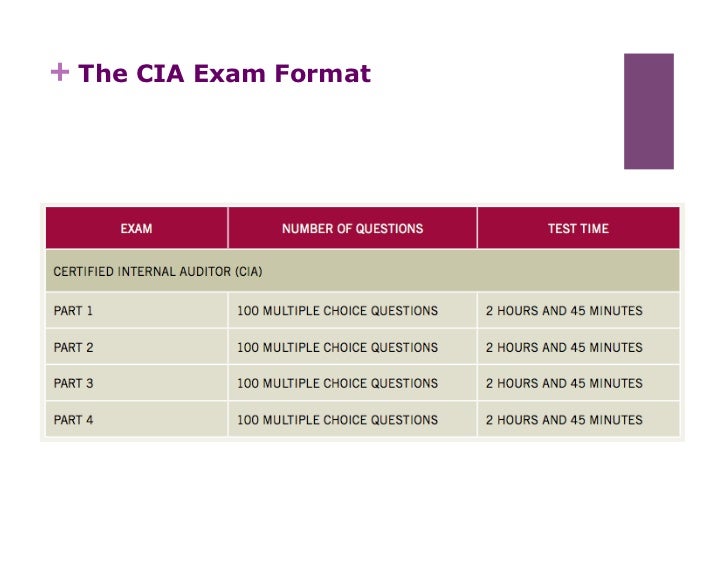
Task: Select the PART 2 cell
Action: [136, 347]
